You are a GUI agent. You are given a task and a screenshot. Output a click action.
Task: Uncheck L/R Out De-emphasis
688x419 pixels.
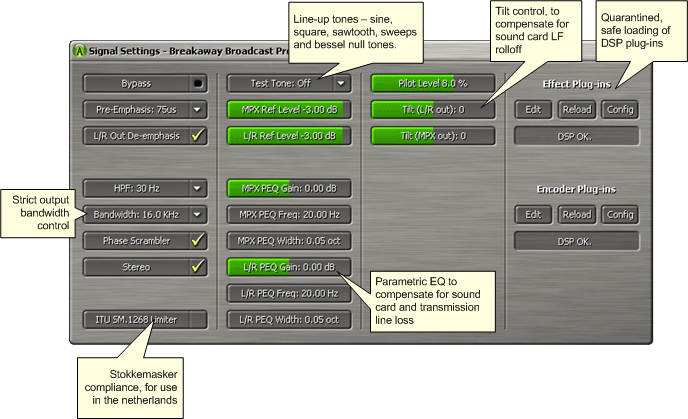tap(198, 136)
